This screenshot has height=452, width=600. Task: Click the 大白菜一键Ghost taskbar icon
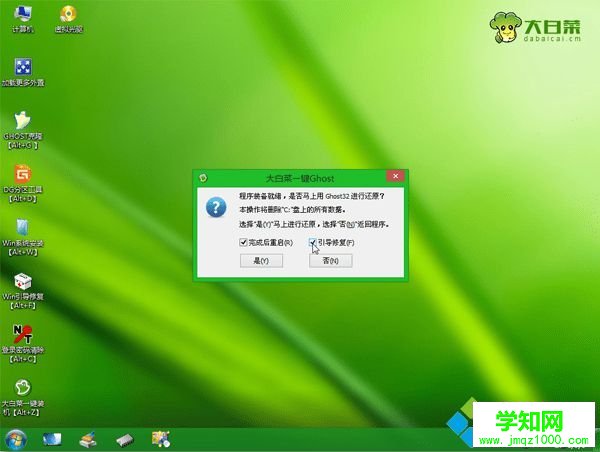pos(160,439)
